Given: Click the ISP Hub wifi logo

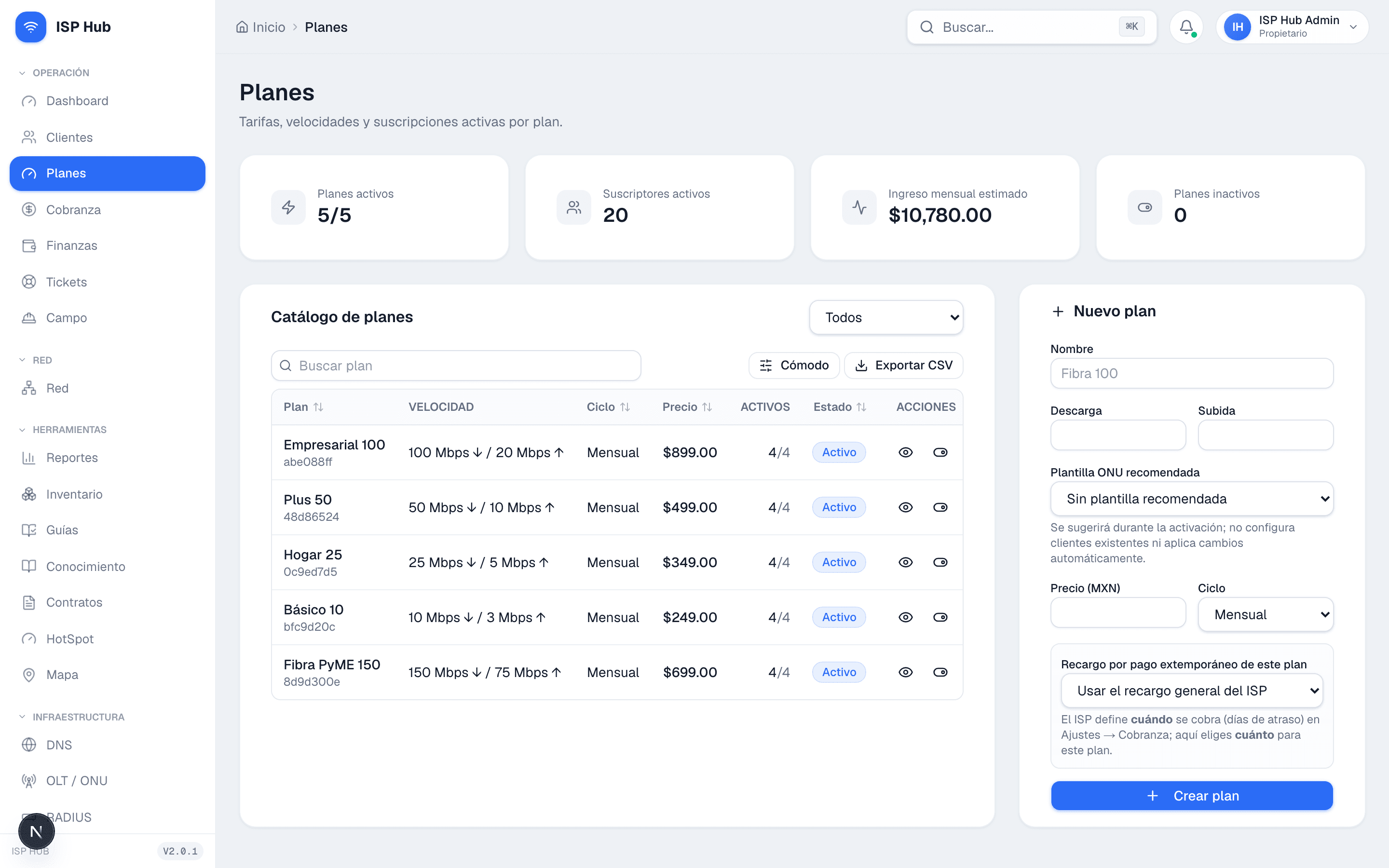Looking at the screenshot, I should 31,27.
